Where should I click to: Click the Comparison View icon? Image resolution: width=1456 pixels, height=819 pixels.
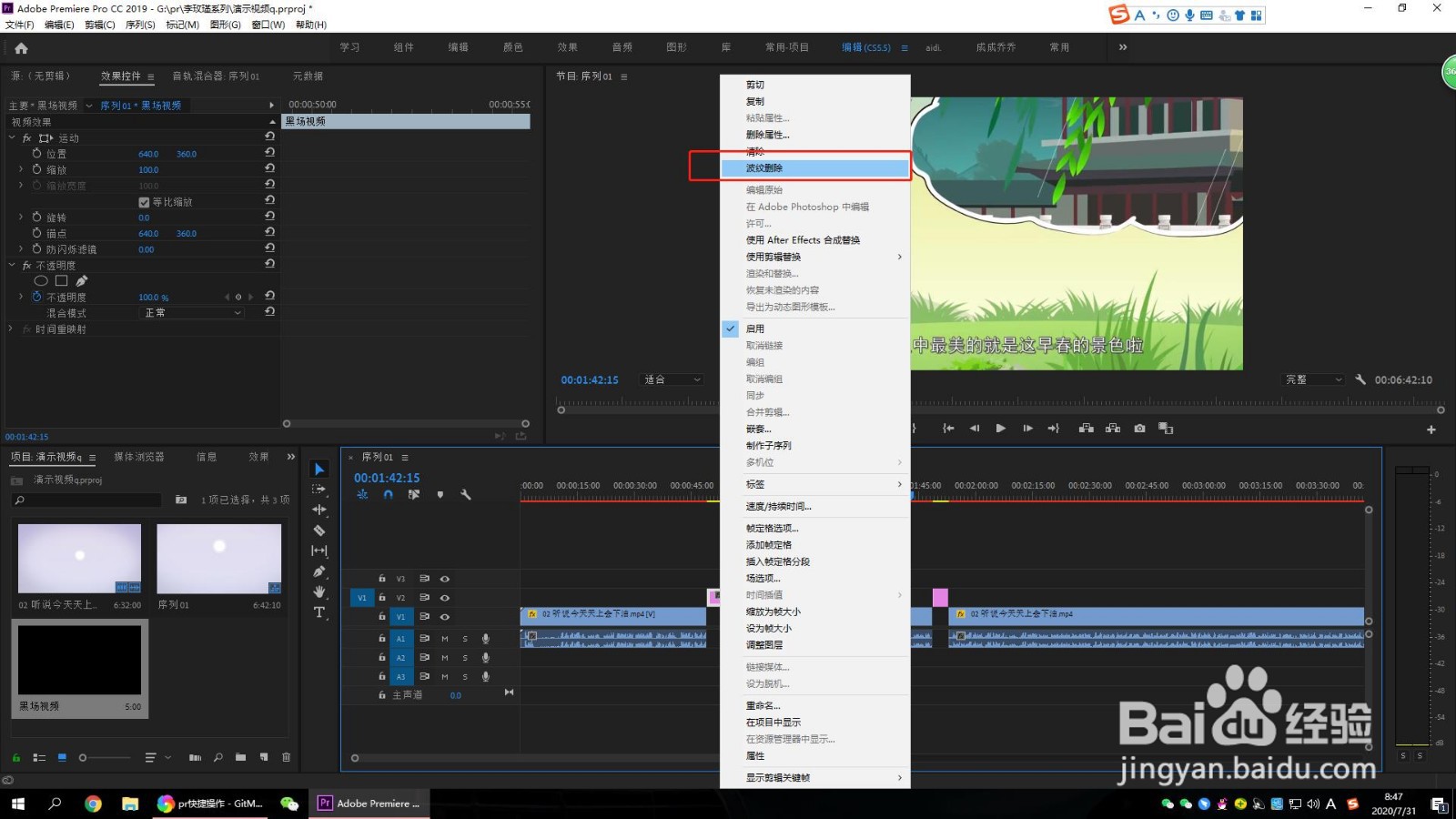pos(1166,429)
